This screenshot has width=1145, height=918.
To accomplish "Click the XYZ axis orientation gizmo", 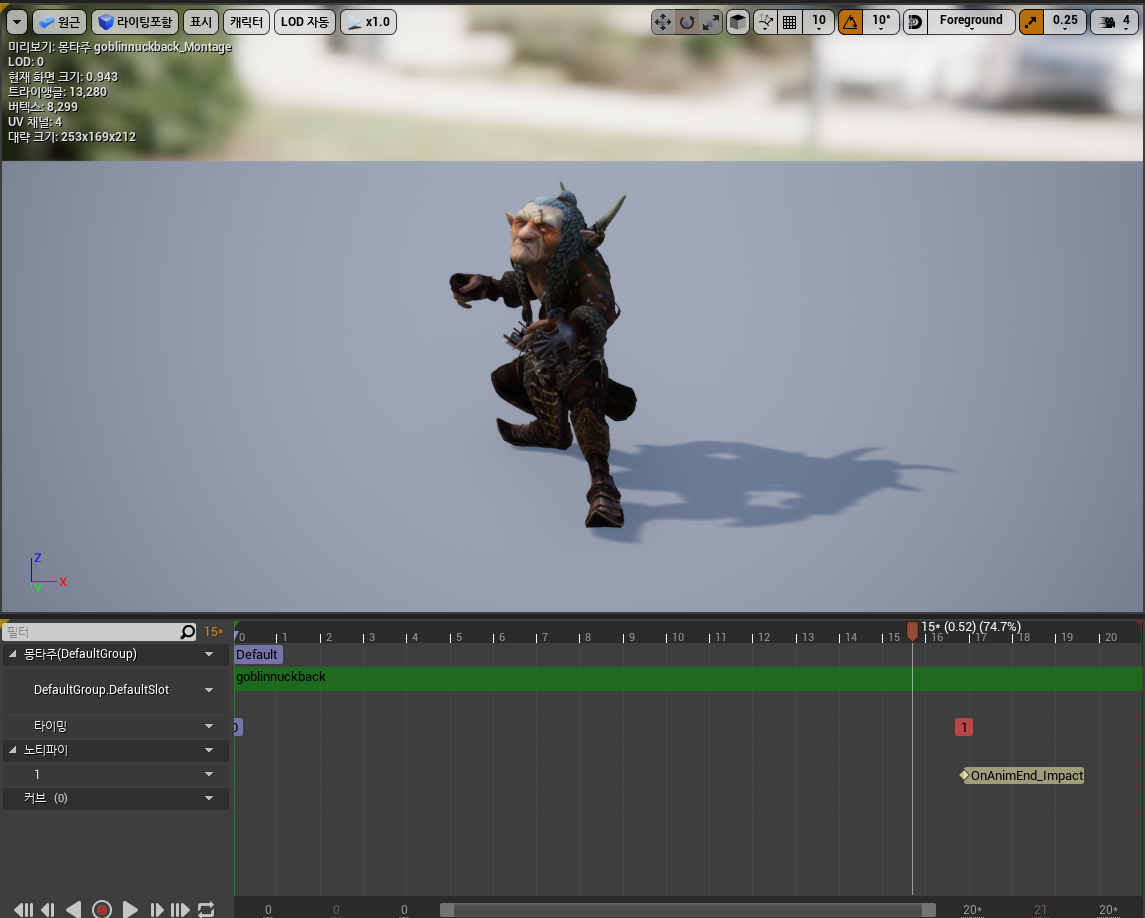I will tap(45, 573).
